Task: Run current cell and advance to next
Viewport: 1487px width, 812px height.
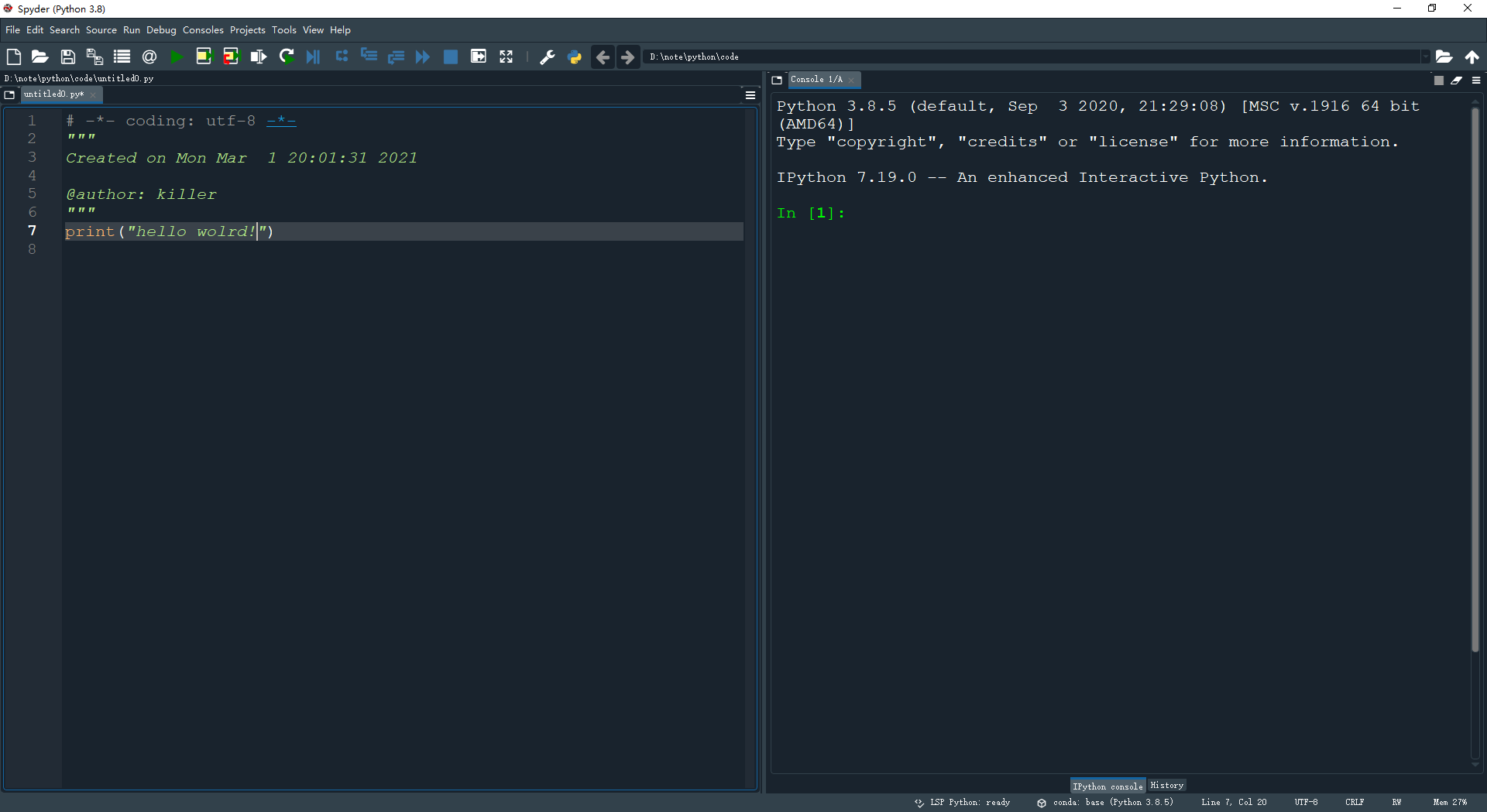Action: tap(231, 57)
